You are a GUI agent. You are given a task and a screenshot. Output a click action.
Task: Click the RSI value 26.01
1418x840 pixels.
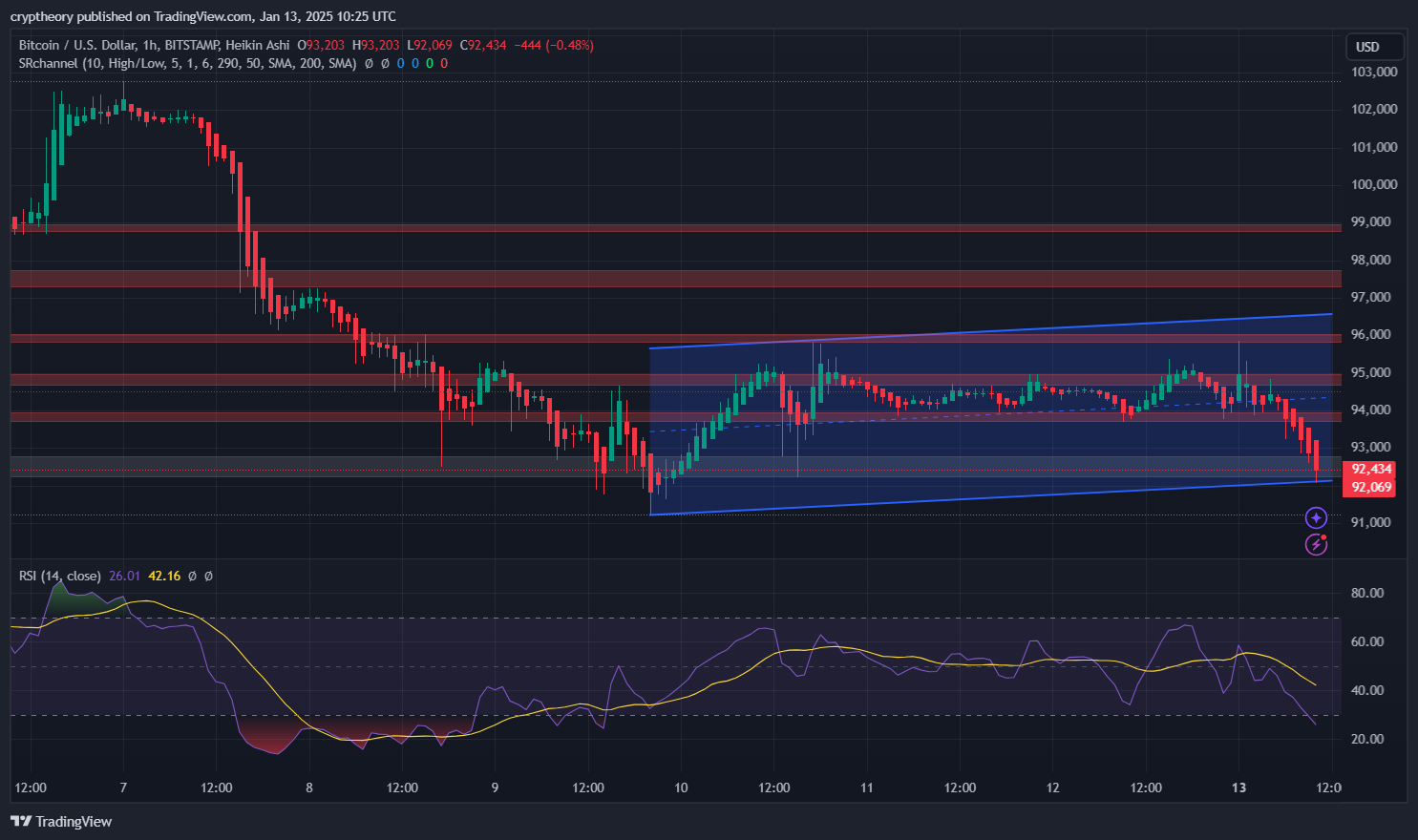pos(125,576)
